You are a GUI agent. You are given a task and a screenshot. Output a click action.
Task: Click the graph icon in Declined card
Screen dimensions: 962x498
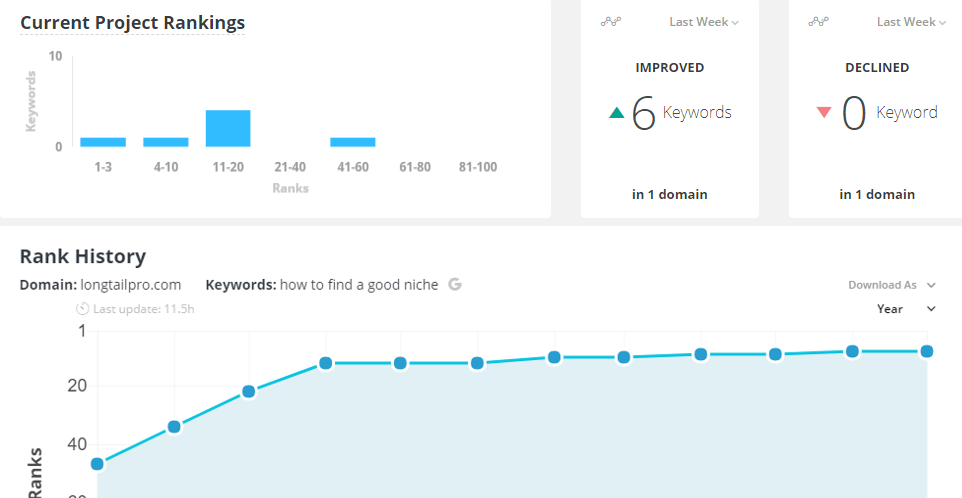[x=819, y=22]
